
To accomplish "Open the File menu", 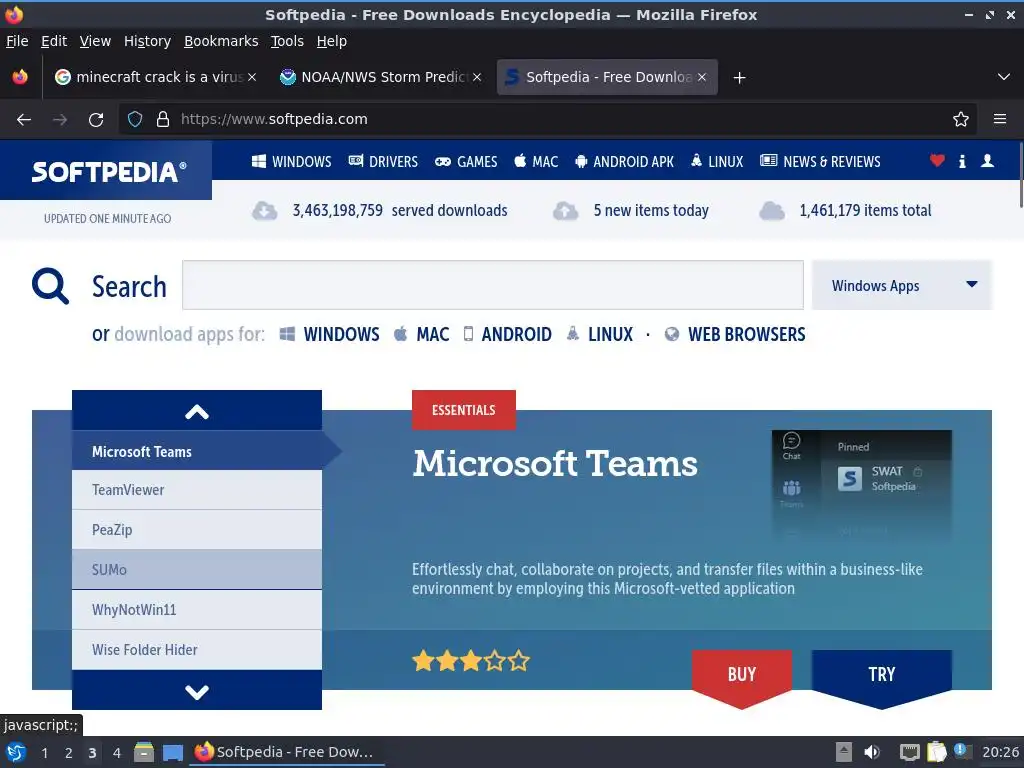I will tap(18, 41).
